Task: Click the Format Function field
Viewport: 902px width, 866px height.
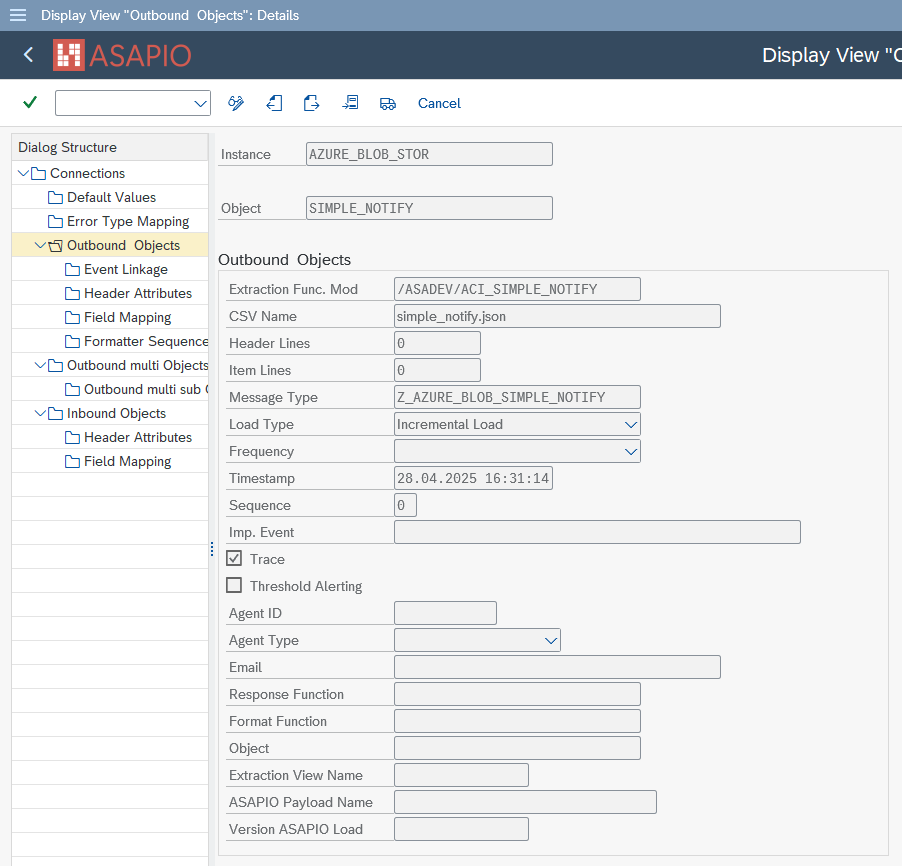Action: pyautogui.click(x=517, y=721)
